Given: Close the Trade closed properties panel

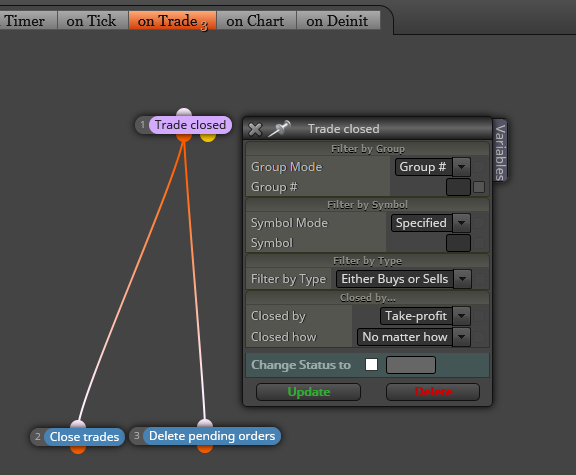Looking at the screenshot, I should click(255, 129).
